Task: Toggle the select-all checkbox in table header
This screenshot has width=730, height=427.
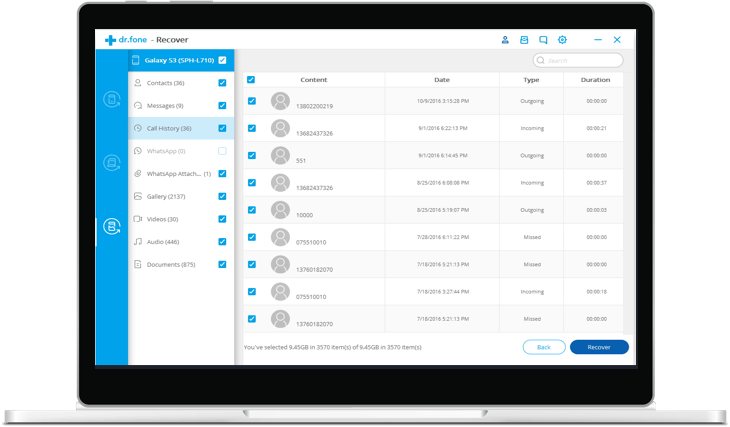Action: (x=251, y=80)
